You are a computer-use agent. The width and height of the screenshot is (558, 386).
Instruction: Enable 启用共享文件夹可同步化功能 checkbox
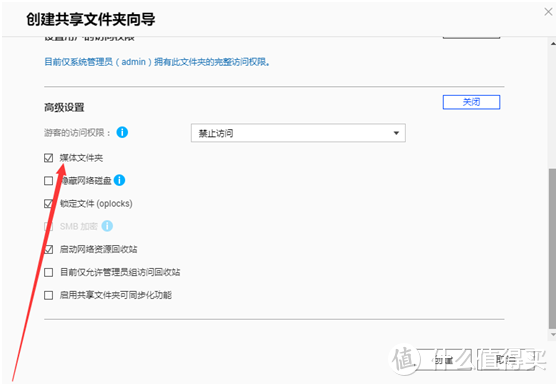[x=48, y=295]
